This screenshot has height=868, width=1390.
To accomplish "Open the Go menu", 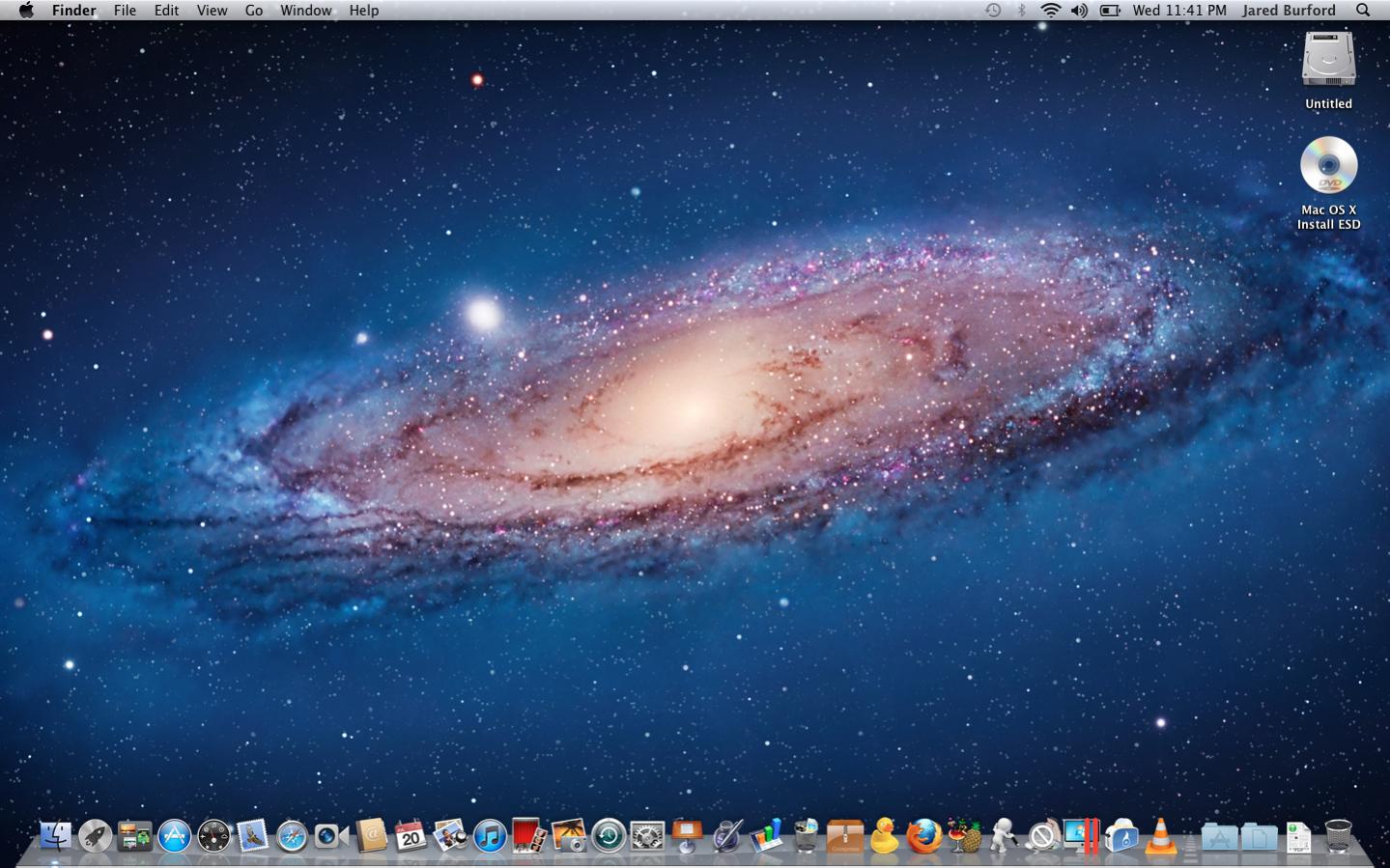I will coord(254,10).
